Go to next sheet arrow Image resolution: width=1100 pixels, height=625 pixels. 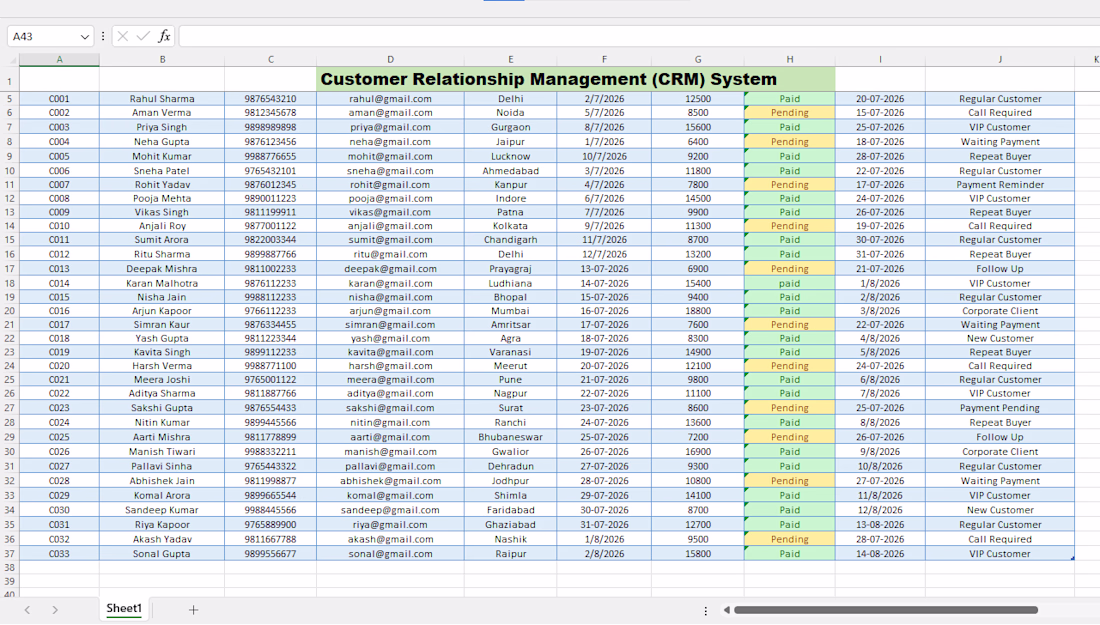(x=55, y=610)
